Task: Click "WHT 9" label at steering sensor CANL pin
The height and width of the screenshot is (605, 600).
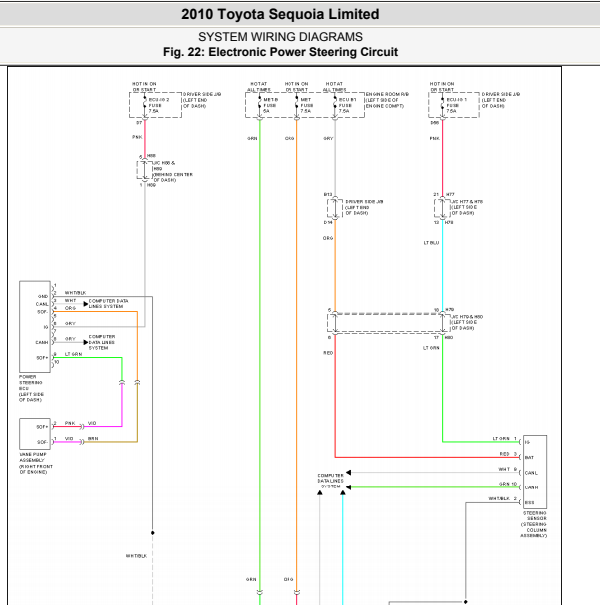Action: (507, 469)
